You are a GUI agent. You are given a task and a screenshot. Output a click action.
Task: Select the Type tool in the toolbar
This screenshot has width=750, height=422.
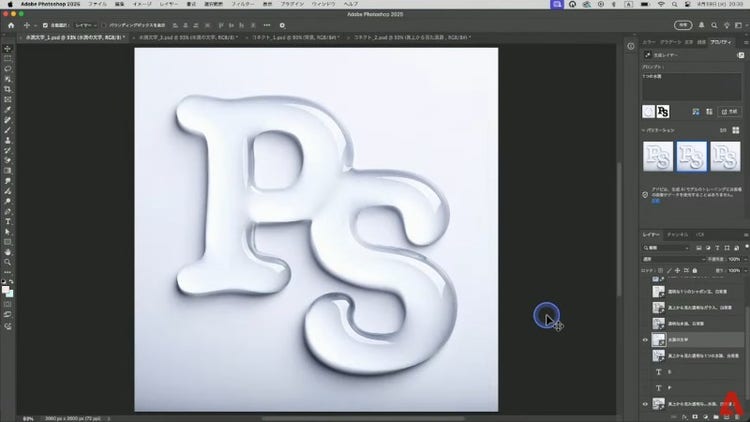[7, 221]
